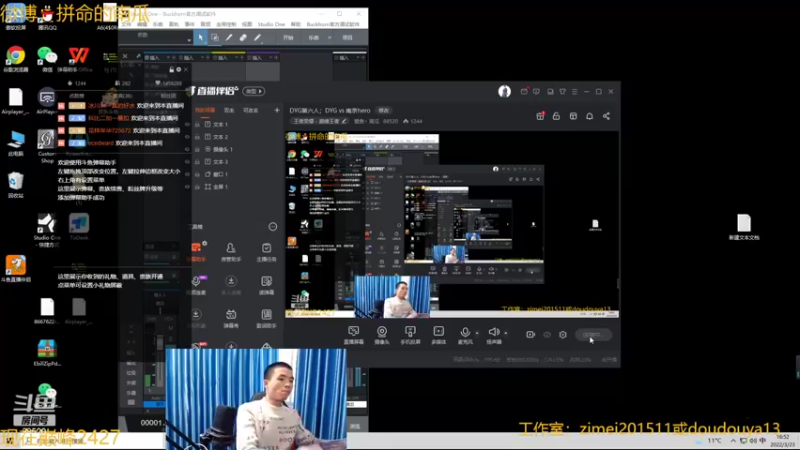Click the taskbar clock
Screen dimensions: 800x450
pyautogui.click(x=782, y=441)
